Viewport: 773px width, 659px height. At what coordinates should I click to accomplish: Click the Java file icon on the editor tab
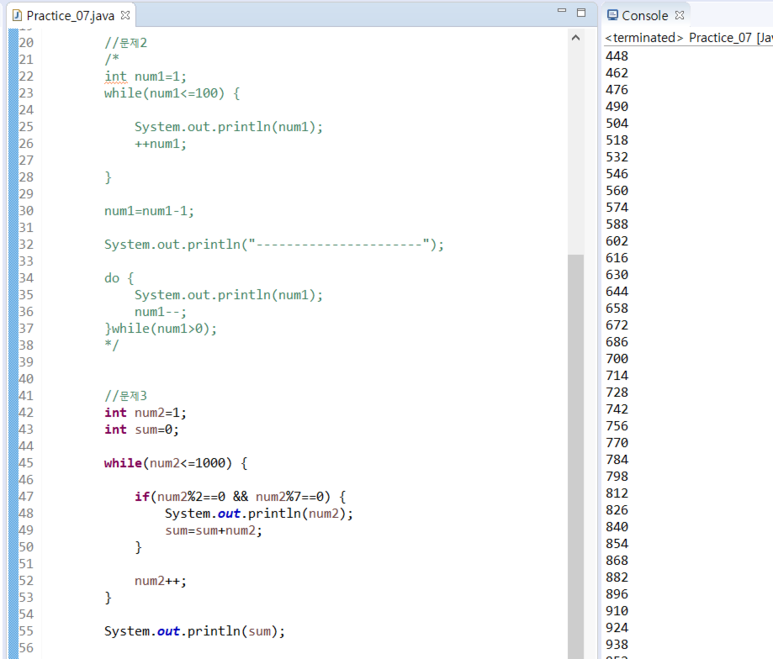(17, 16)
